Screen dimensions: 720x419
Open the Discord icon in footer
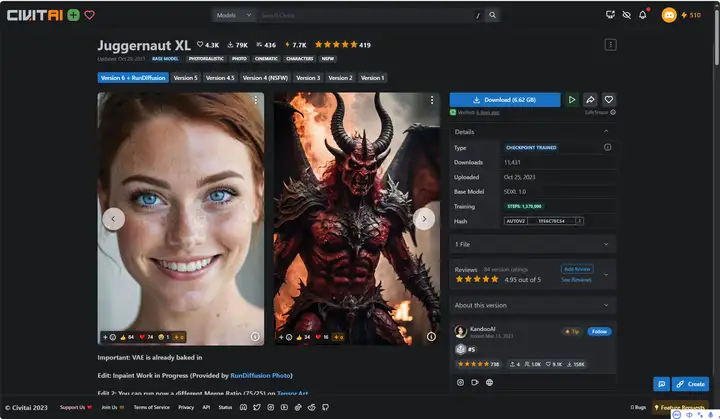click(x=243, y=408)
